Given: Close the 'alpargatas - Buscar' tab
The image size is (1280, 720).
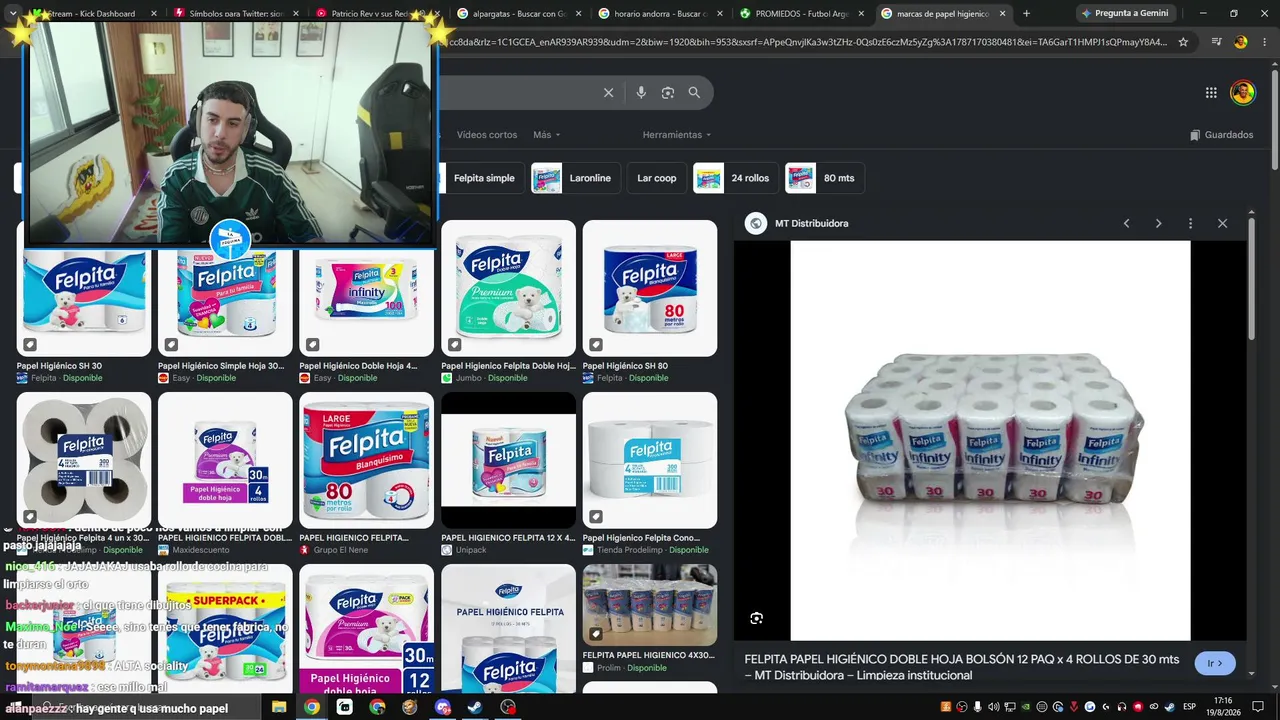Looking at the screenshot, I should (578, 14).
